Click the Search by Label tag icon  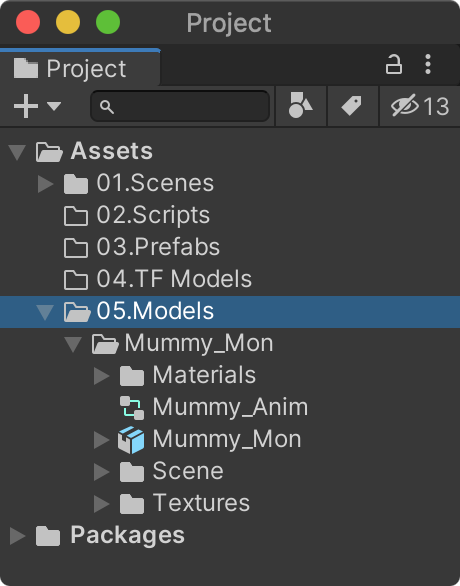point(352,106)
